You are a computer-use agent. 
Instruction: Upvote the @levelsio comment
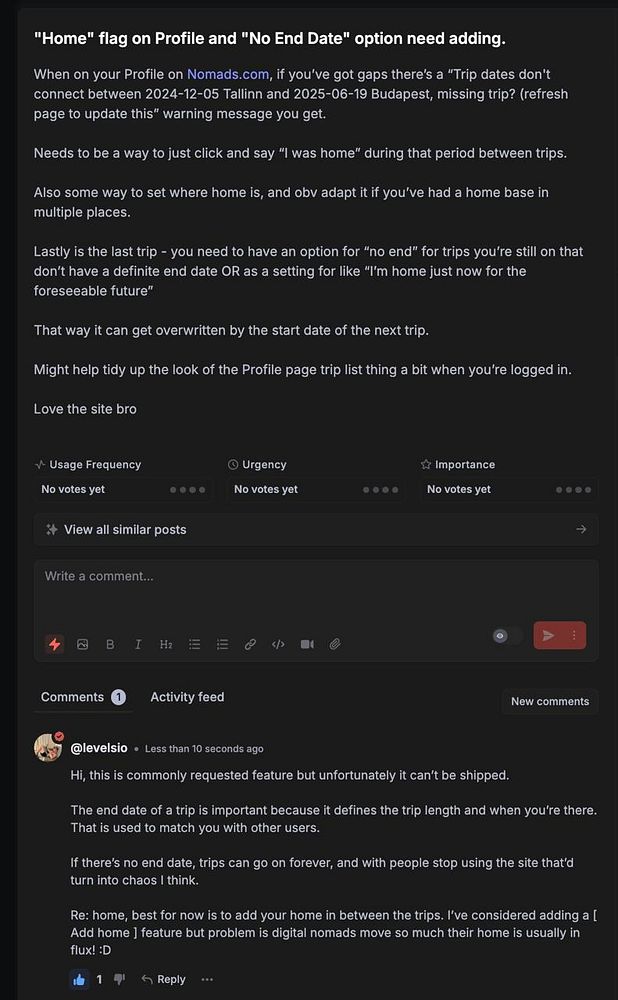[x=80, y=979]
